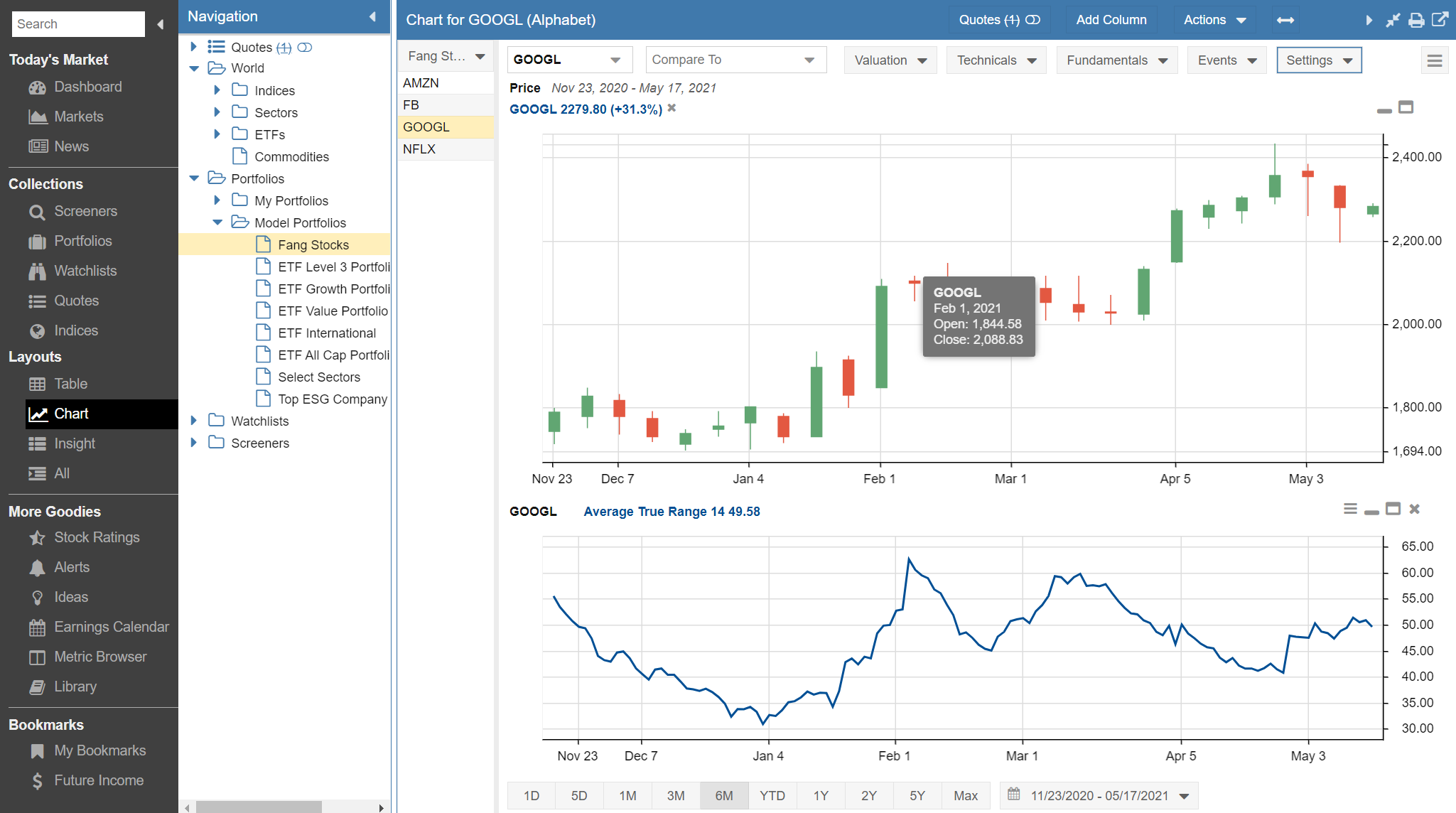
Task: Select NFLX in the Fang Stocks list
Action: [419, 149]
